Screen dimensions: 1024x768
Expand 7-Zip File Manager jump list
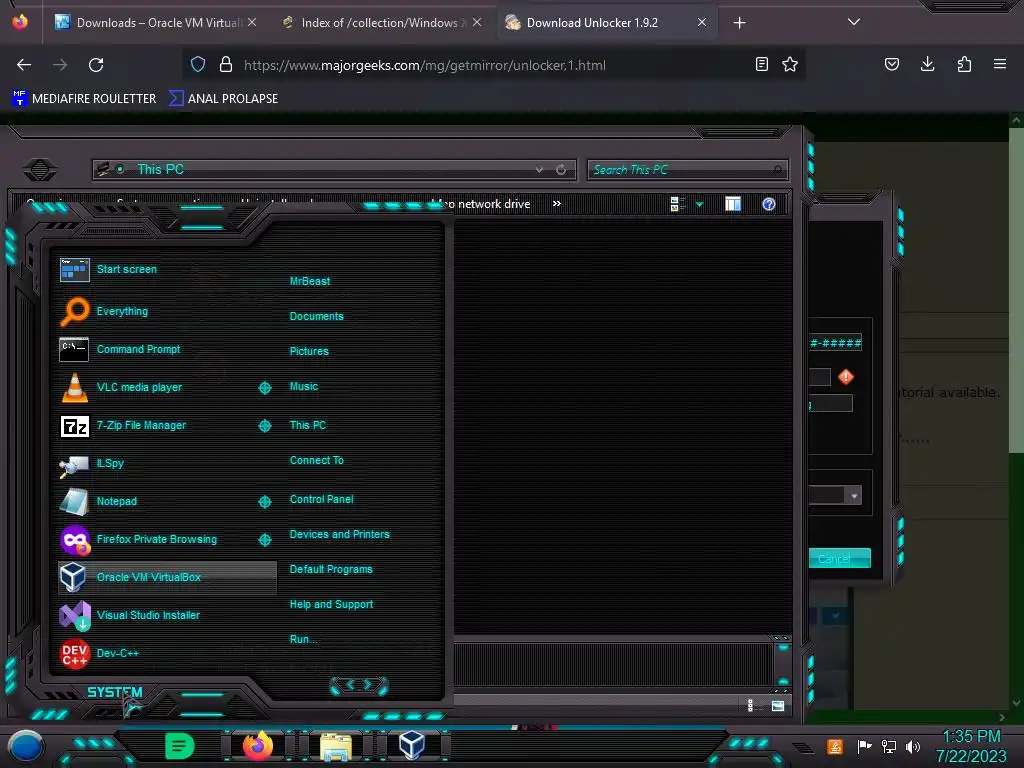click(x=264, y=426)
